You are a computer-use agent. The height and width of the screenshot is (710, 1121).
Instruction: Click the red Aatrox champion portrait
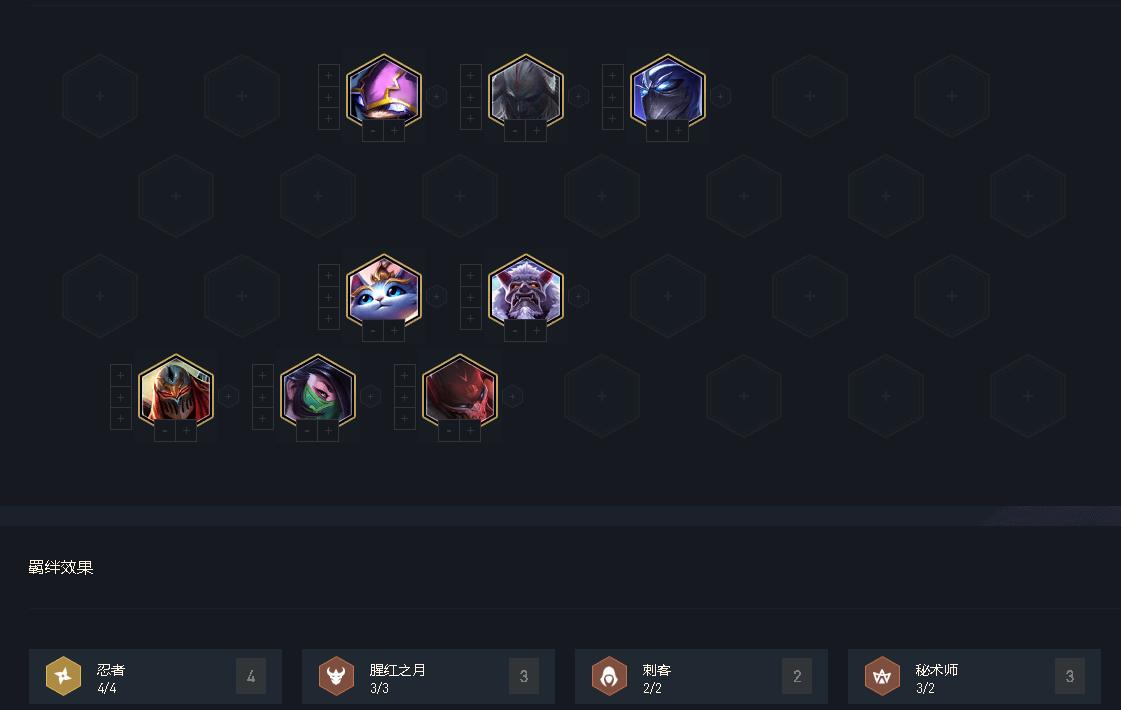460,393
